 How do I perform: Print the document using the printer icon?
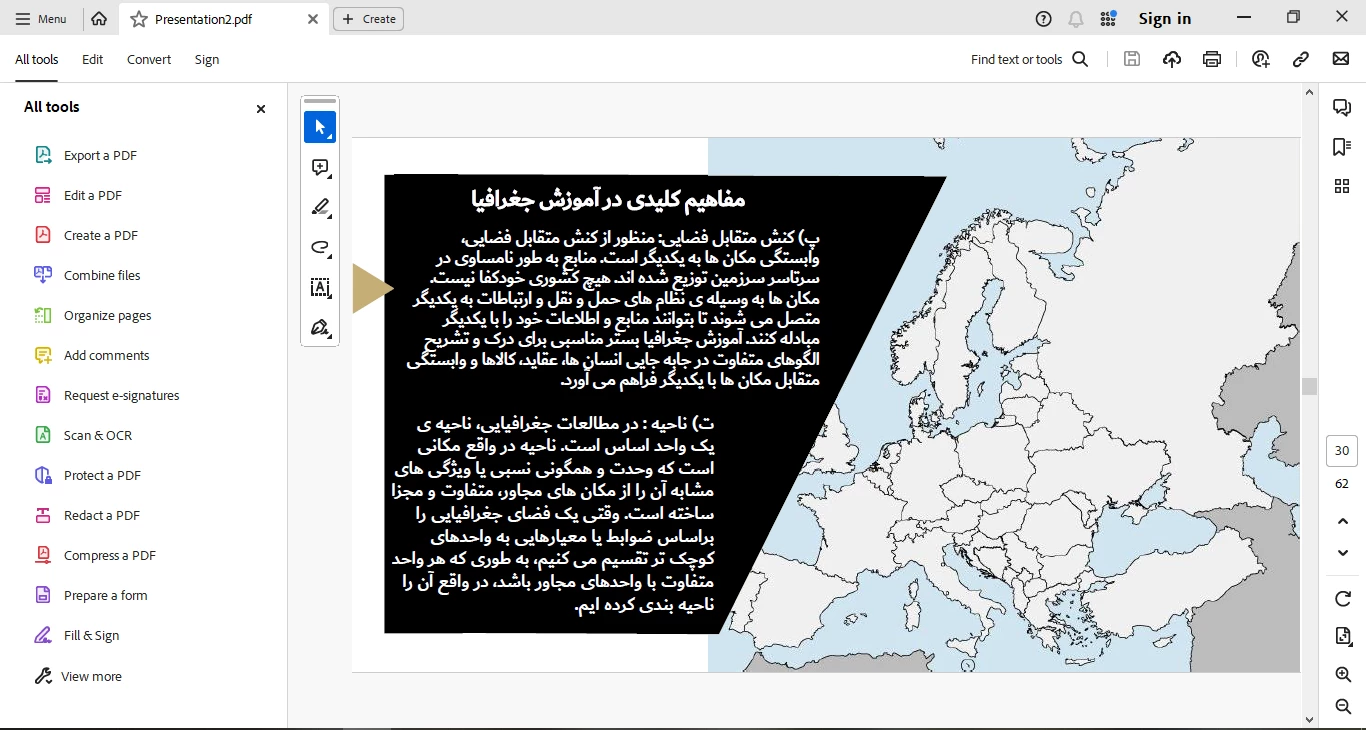click(x=1212, y=59)
